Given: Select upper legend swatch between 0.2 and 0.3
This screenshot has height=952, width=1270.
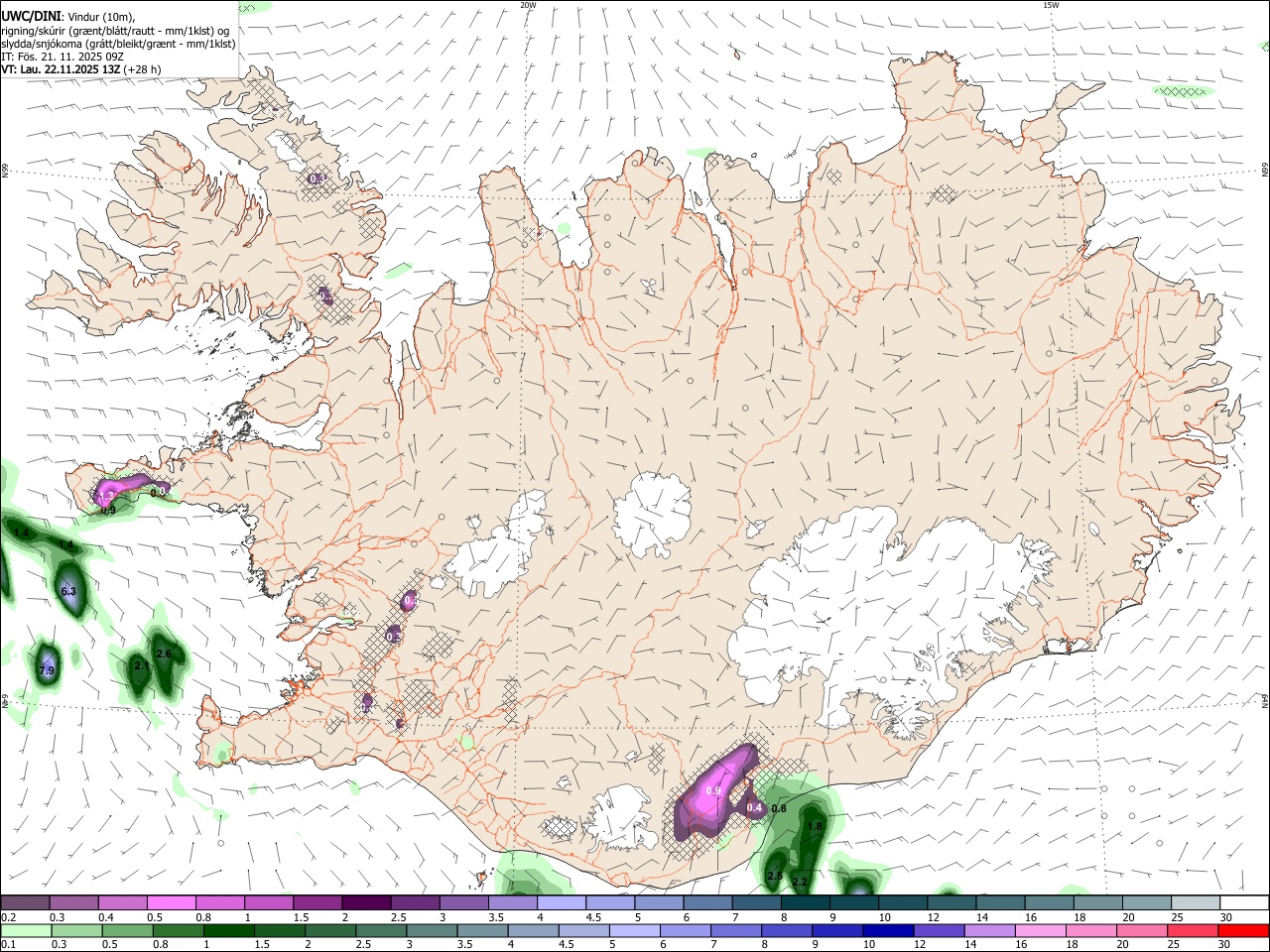Looking at the screenshot, I should [x=25, y=902].
